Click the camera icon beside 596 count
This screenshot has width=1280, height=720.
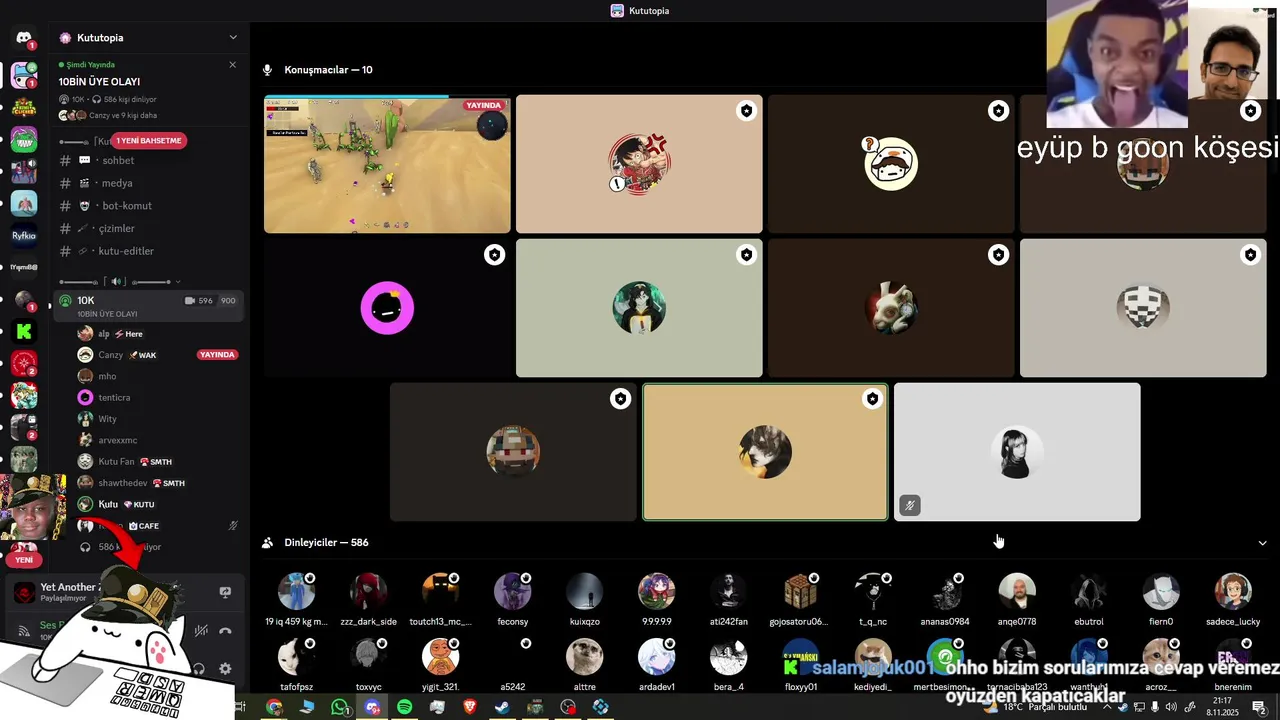pyautogui.click(x=190, y=301)
